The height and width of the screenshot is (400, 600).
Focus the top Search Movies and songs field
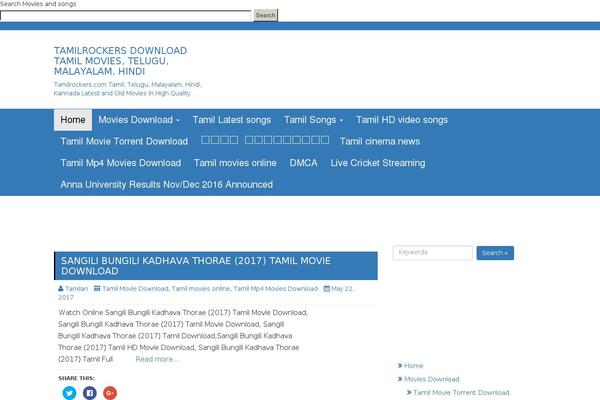pyautogui.click(x=126, y=15)
